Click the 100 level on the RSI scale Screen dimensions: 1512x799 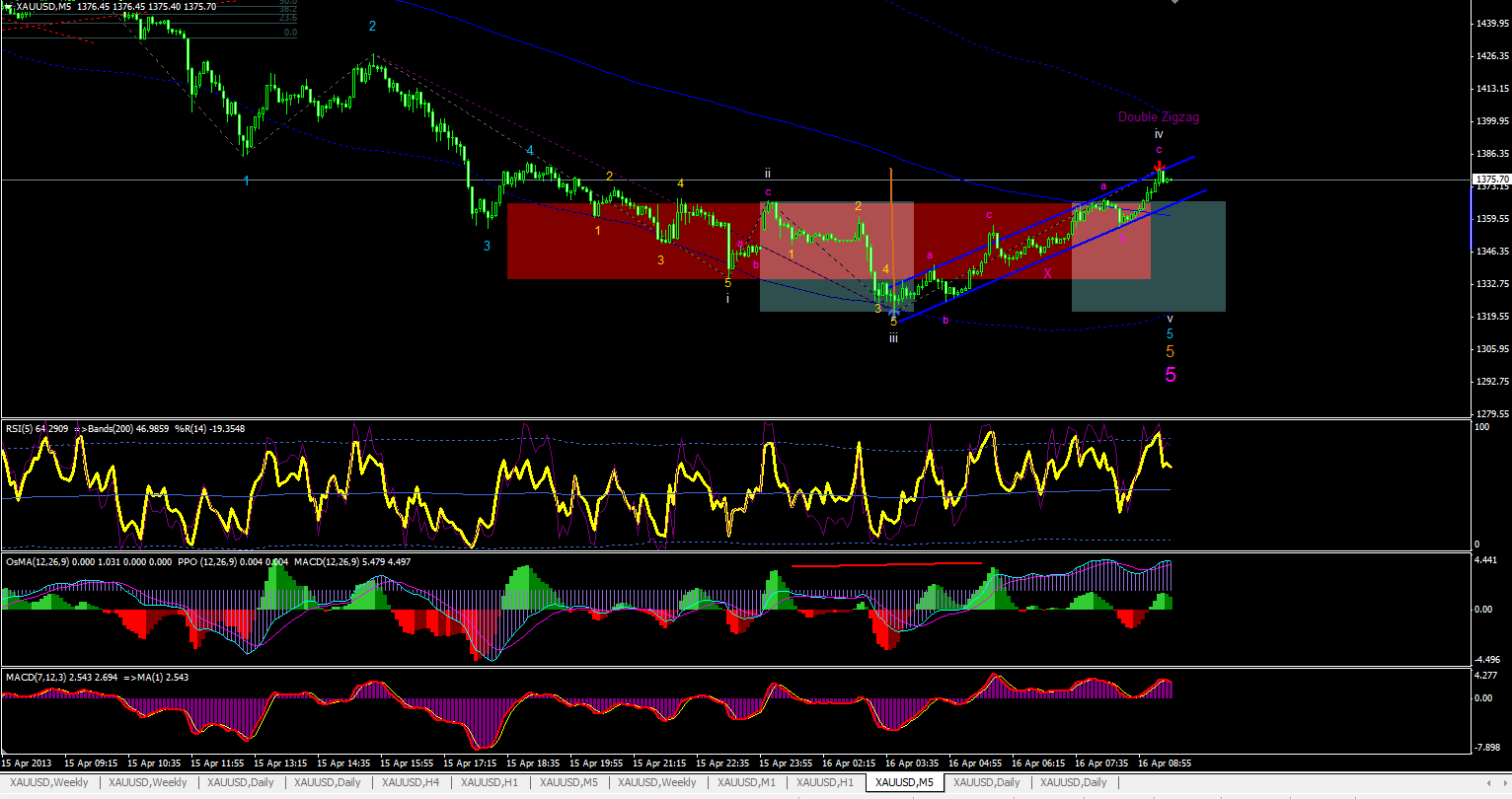[x=1481, y=427]
